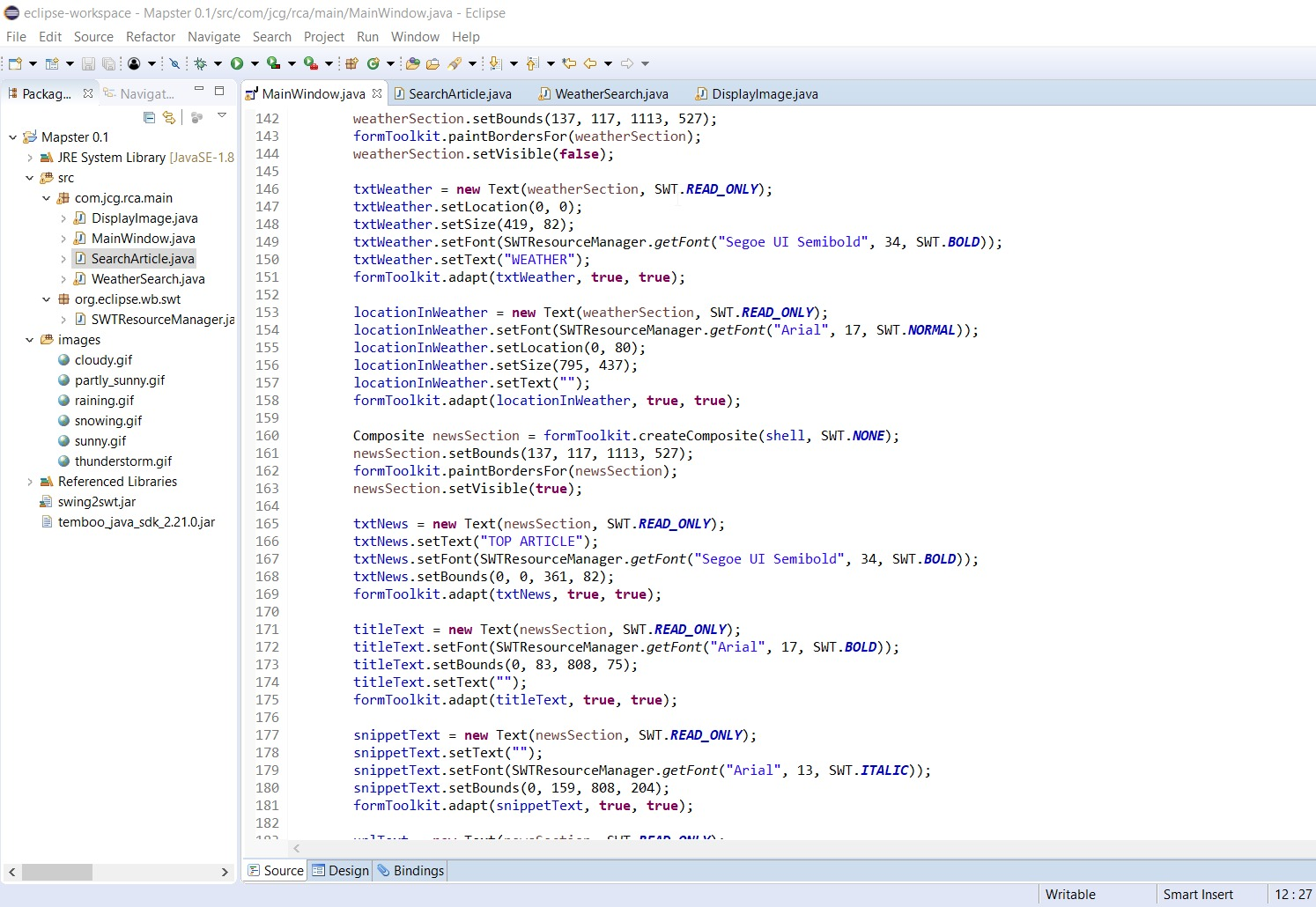Image resolution: width=1316 pixels, height=907 pixels.
Task: Click the Open Type toolbar icon
Action: (x=412, y=63)
